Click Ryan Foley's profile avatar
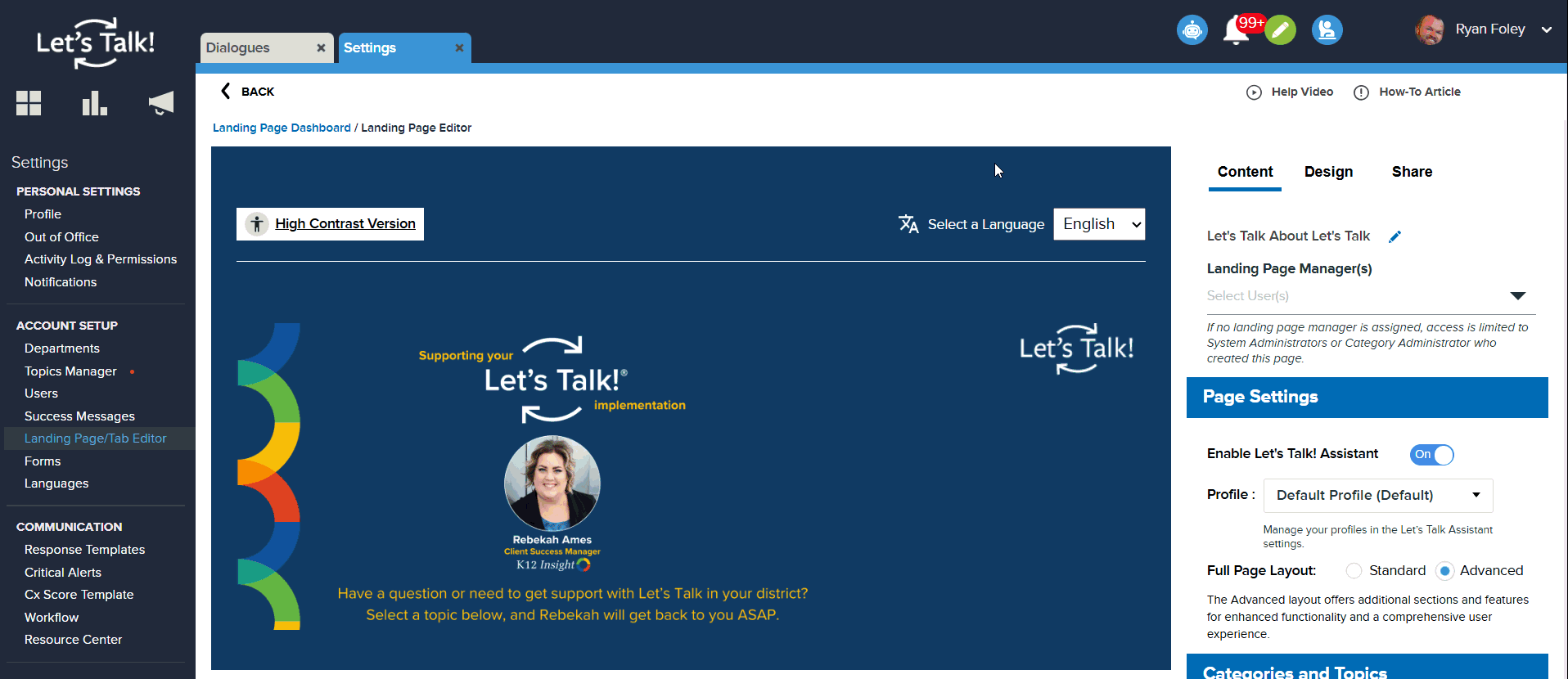Viewport: 1568px width, 679px height. point(1430,30)
